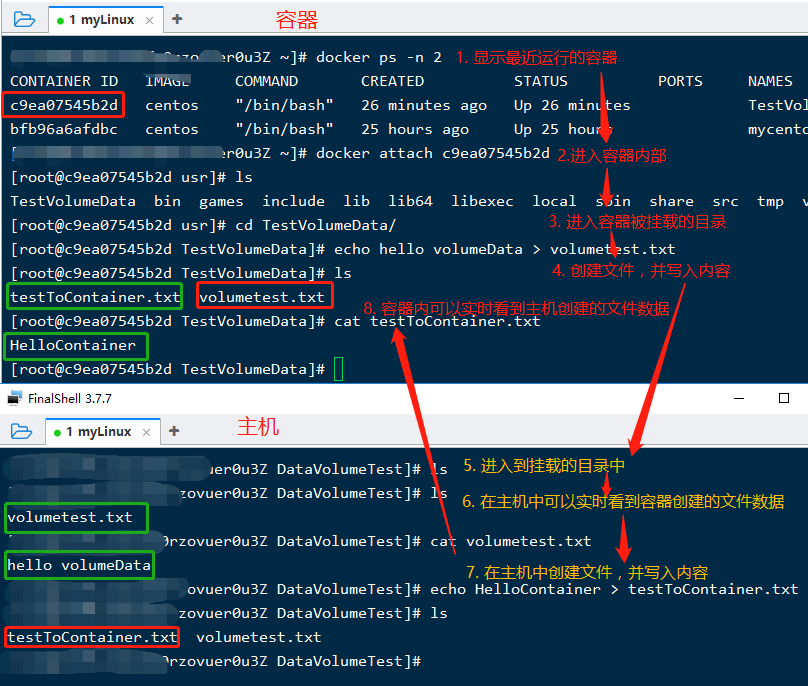Click 'games' directory in ls output
This screenshot has width=808, height=686.
[x=221, y=201]
